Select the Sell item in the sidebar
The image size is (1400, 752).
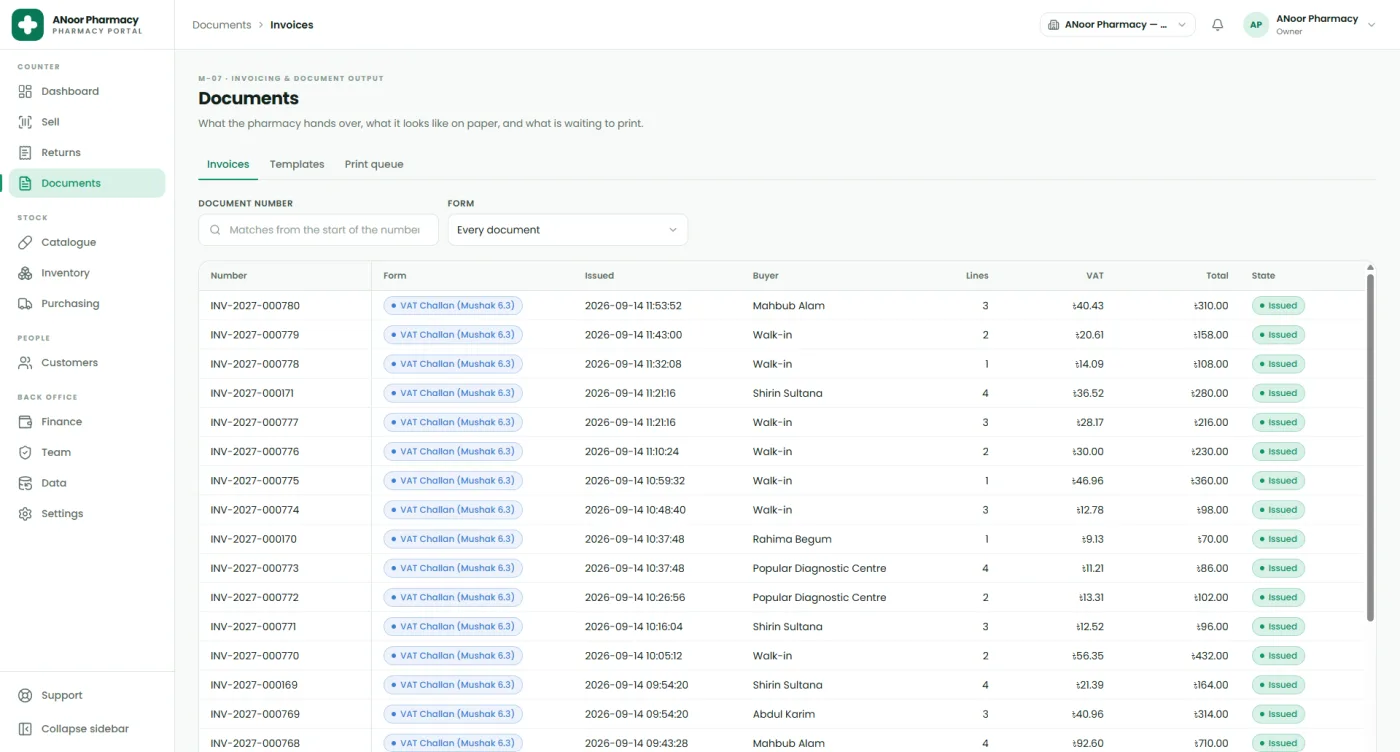click(87, 122)
